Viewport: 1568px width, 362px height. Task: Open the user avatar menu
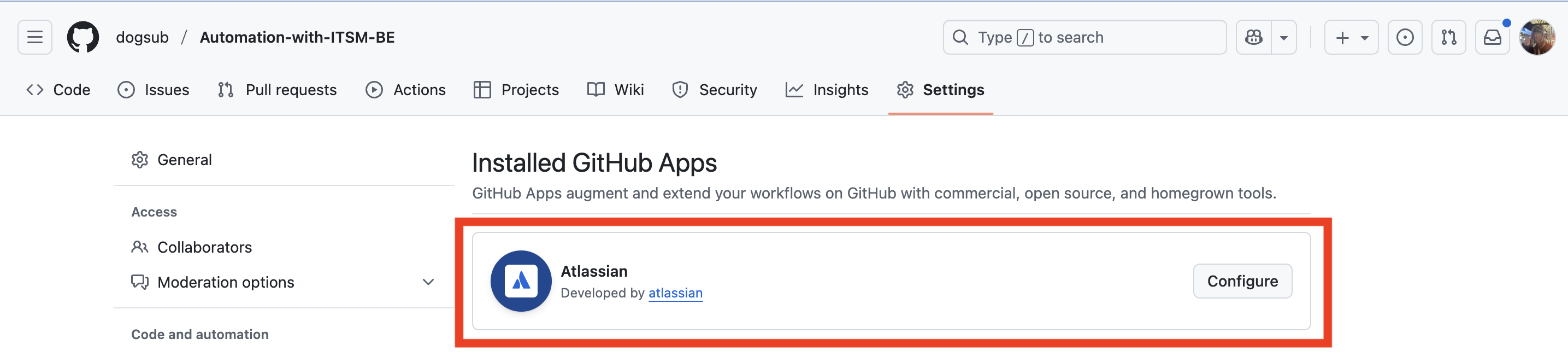[x=1537, y=37]
